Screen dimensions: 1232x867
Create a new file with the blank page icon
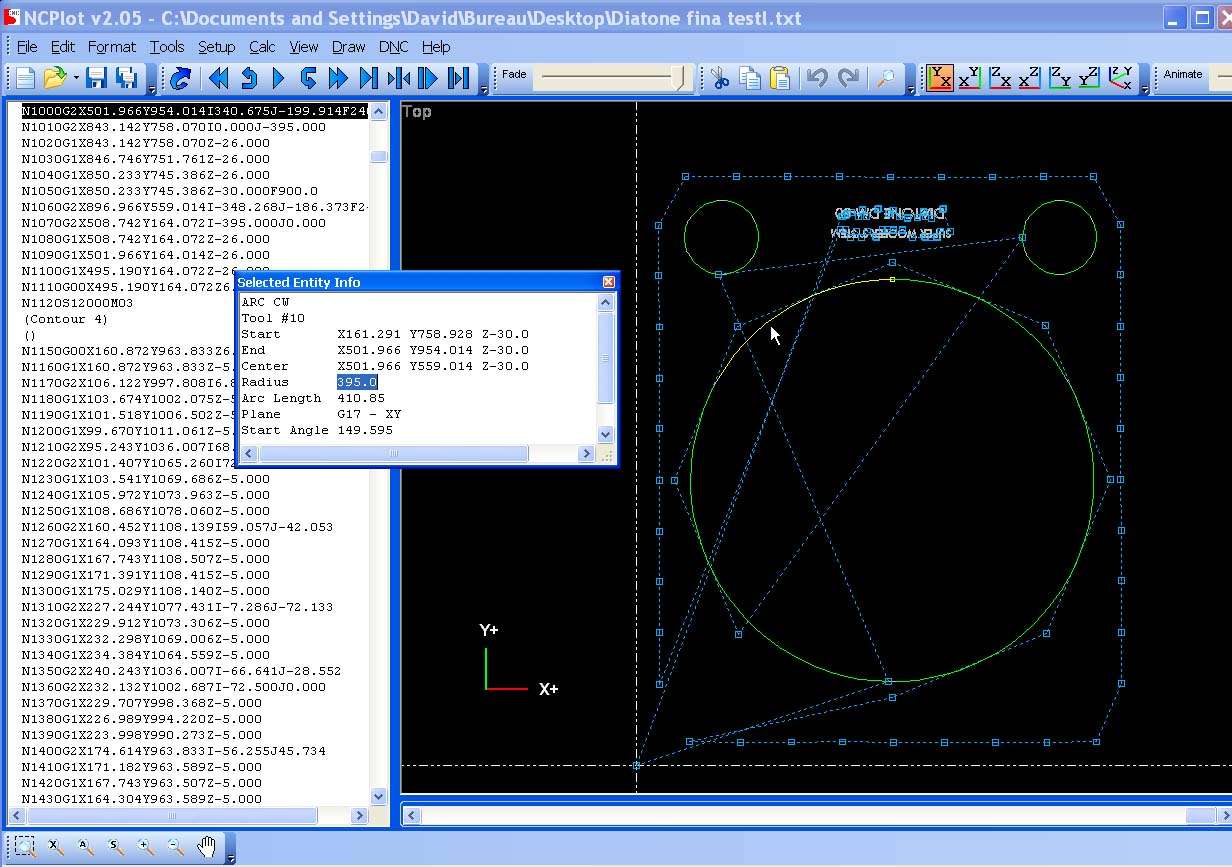click(25, 78)
